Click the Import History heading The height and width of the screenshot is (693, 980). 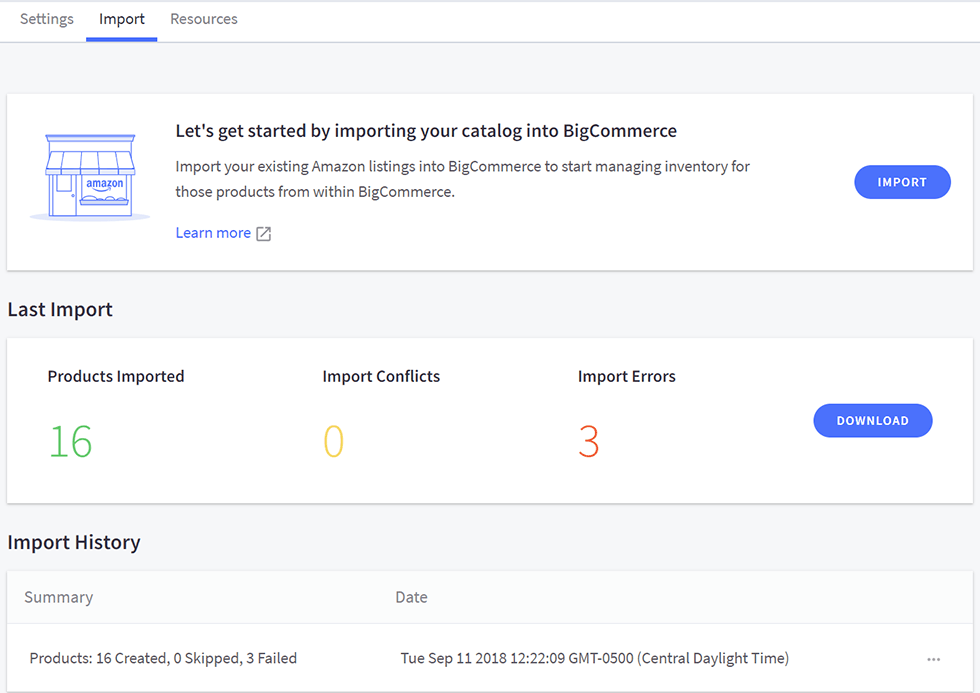click(x=74, y=542)
